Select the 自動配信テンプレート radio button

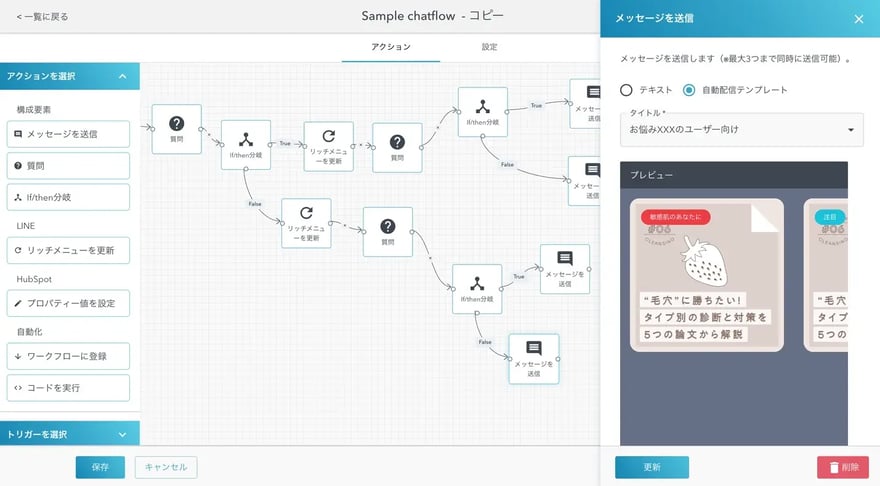[689, 90]
